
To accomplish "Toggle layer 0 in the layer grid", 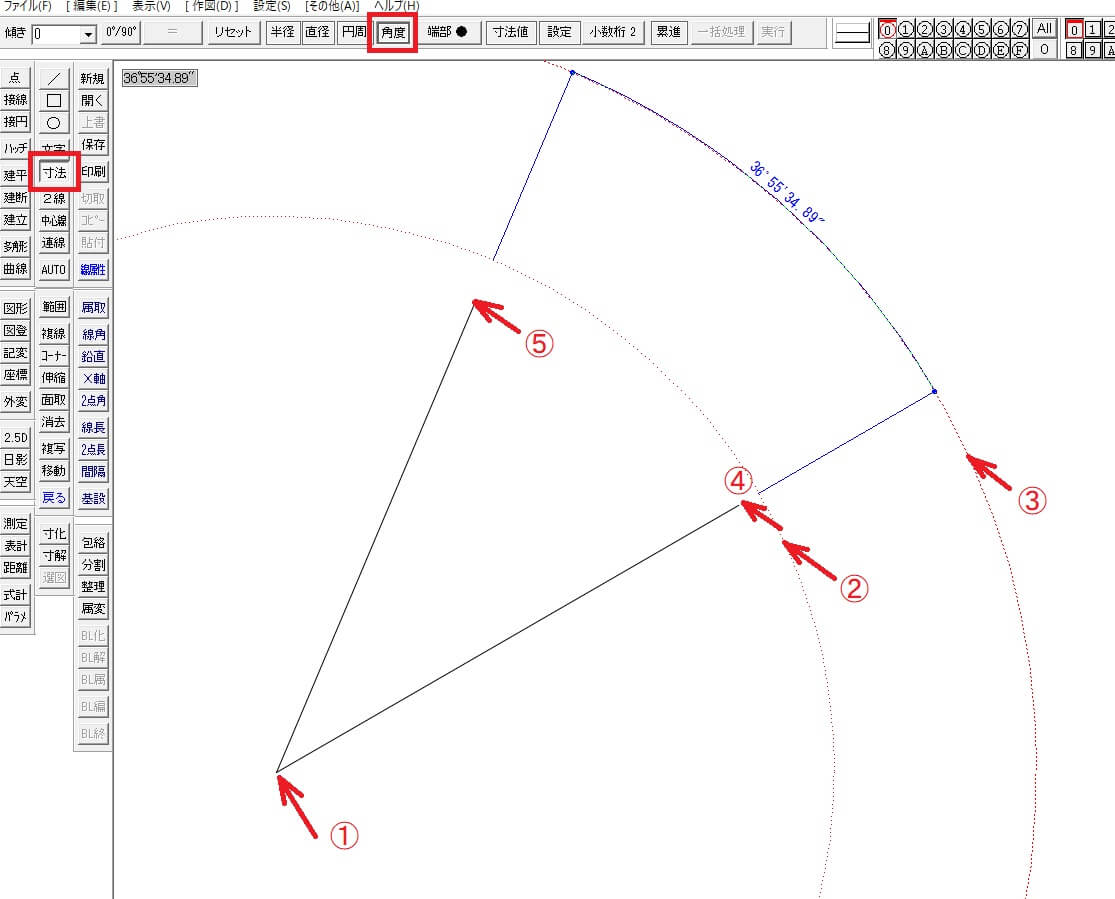I will click(887, 29).
